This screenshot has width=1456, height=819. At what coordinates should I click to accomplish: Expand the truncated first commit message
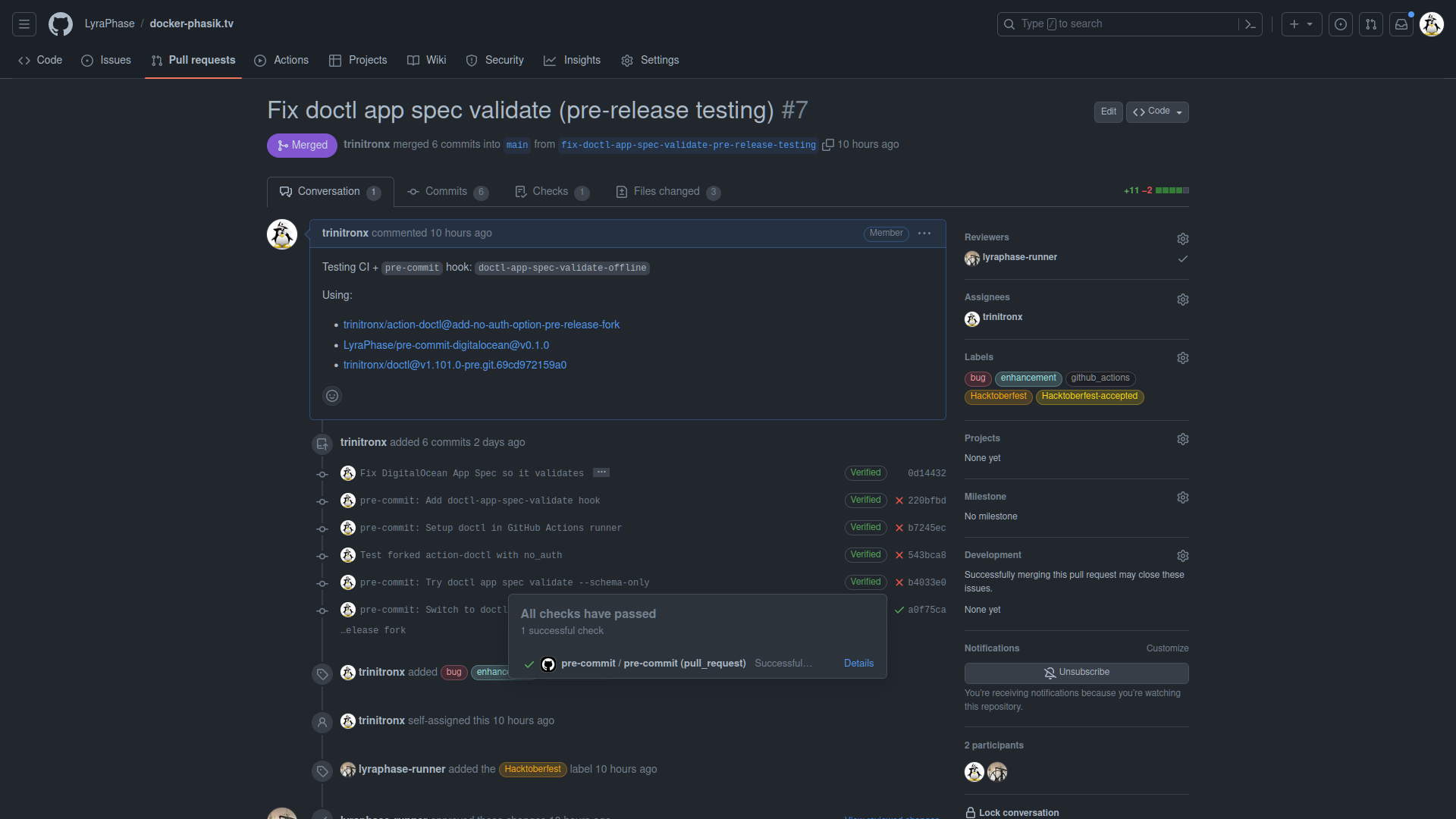tap(601, 472)
